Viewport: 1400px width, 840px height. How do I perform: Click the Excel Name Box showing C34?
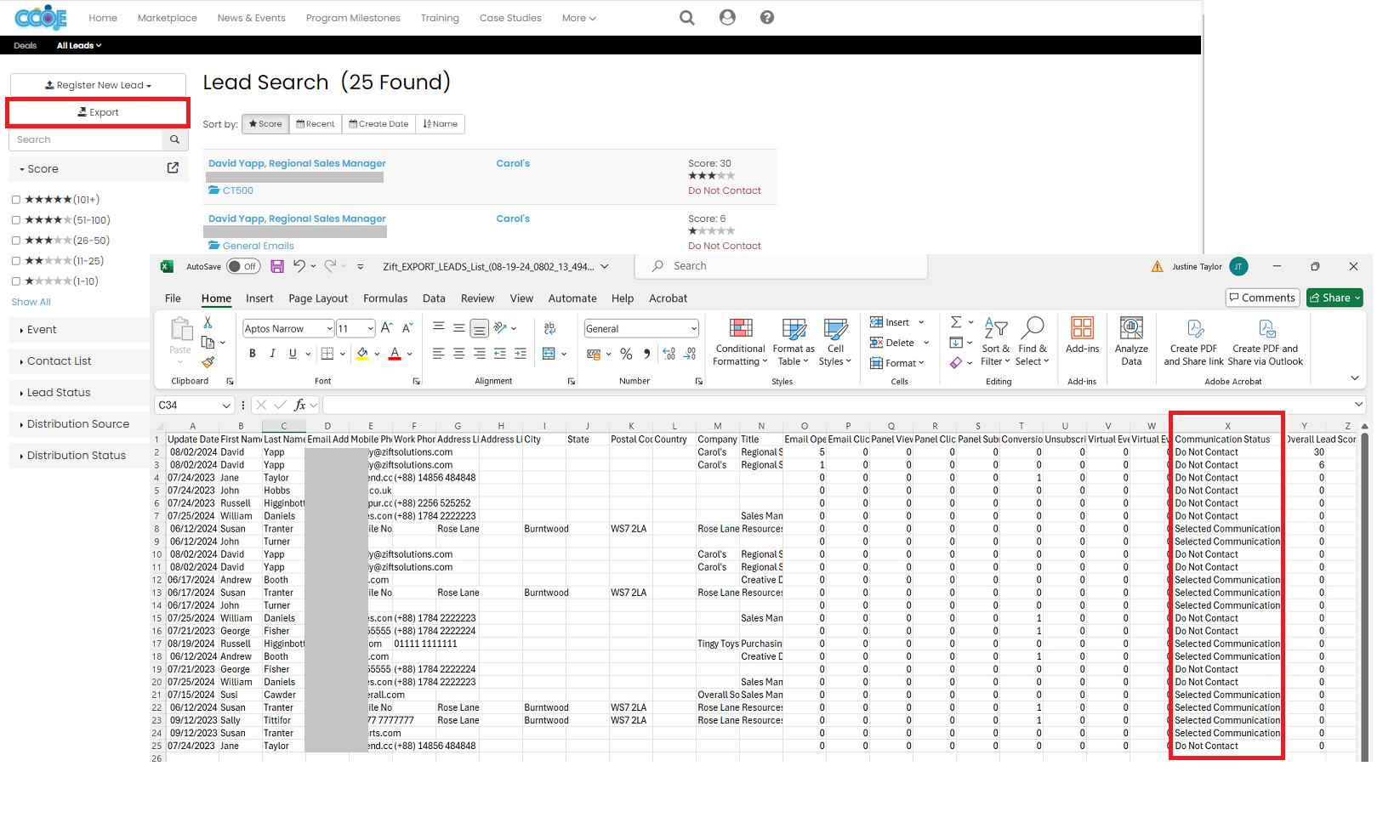tap(194, 406)
